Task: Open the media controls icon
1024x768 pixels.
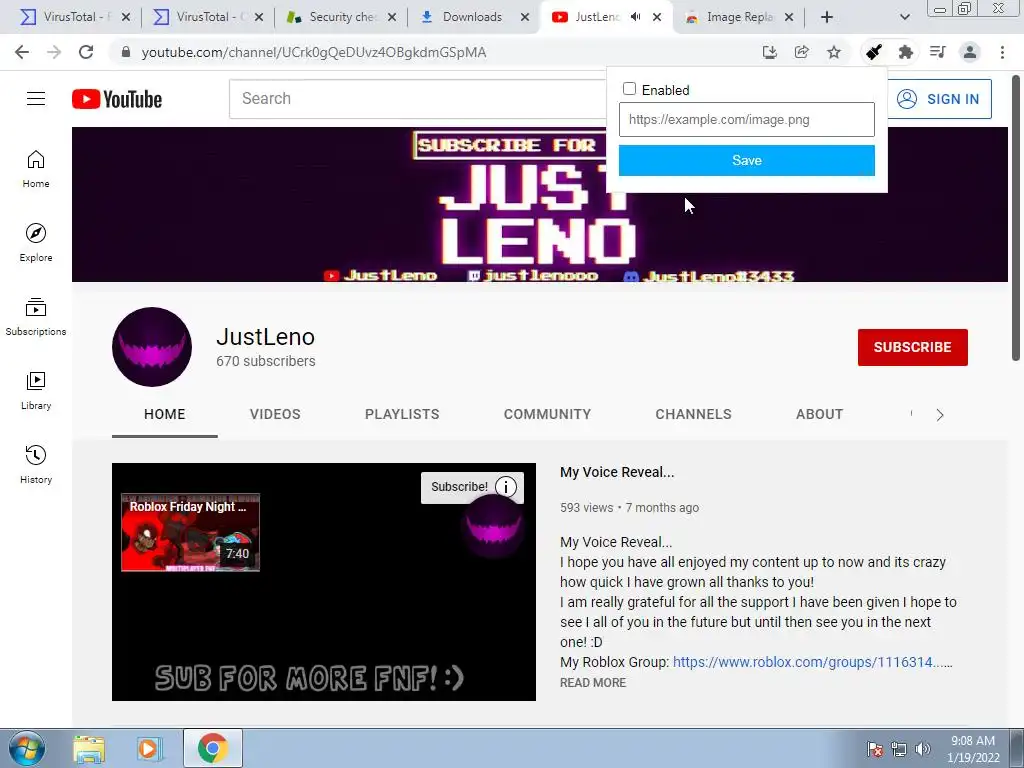Action: pyautogui.click(x=938, y=52)
